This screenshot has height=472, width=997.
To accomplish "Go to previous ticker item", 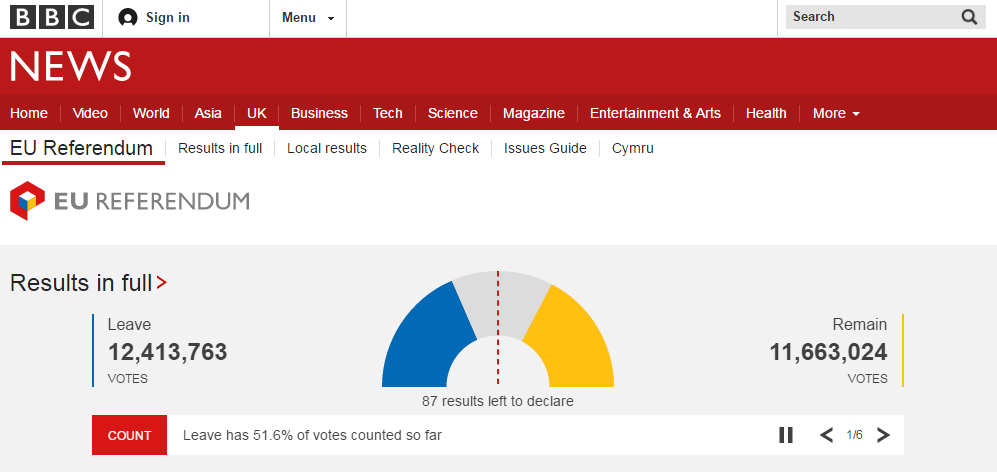I will [x=826, y=435].
